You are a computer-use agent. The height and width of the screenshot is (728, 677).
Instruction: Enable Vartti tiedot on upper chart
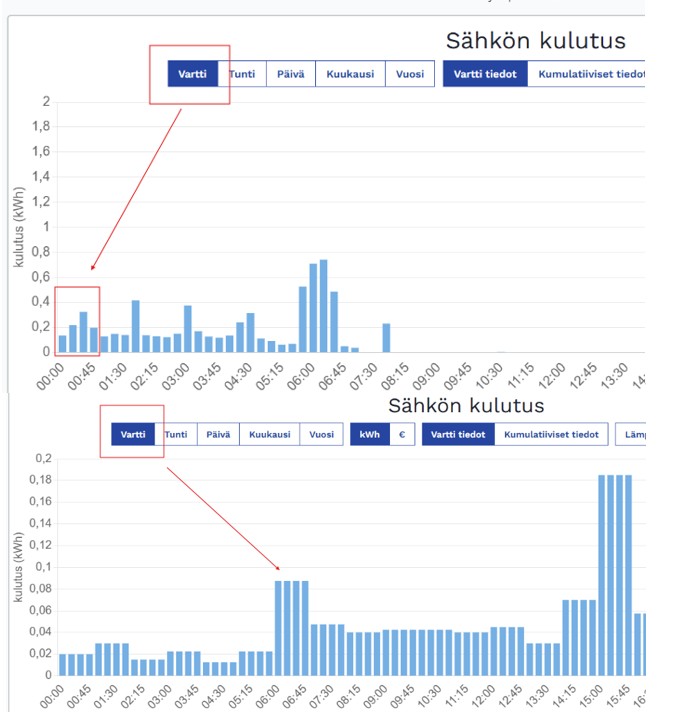(485, 74)
